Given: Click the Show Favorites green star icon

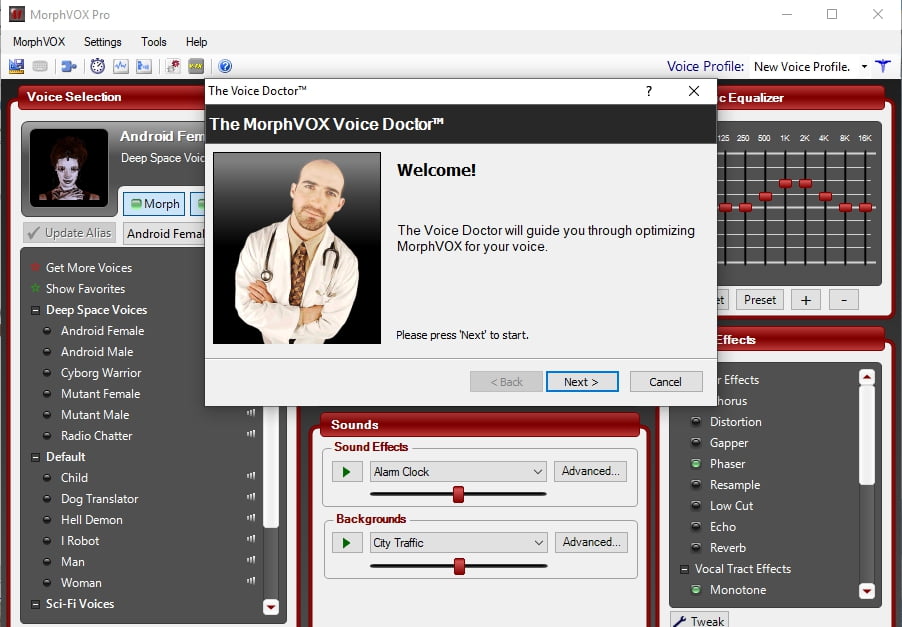Looking at the screenshot, I should pos(35,288).
